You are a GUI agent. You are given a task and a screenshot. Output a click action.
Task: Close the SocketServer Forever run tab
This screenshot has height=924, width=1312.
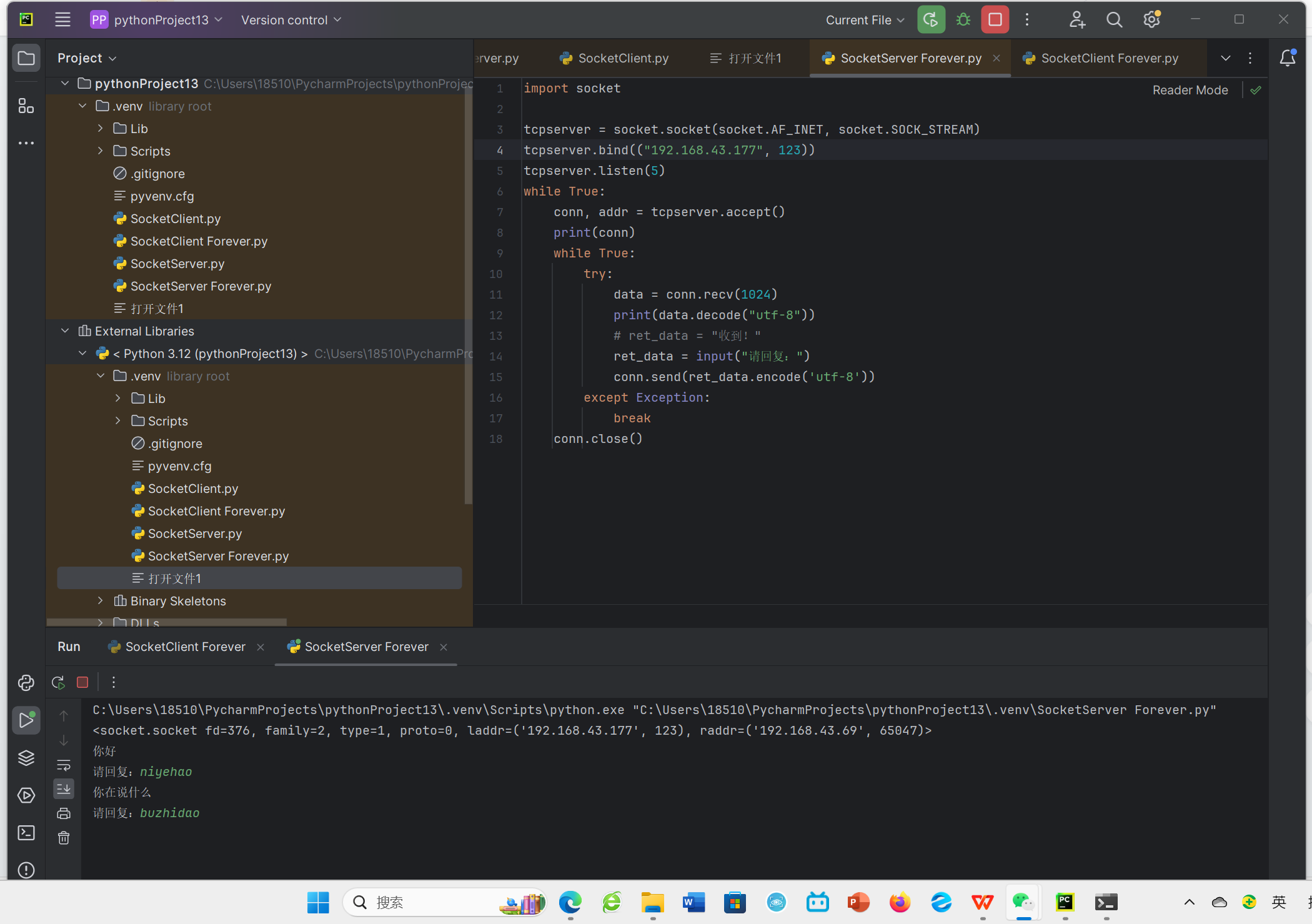point(444,647)
